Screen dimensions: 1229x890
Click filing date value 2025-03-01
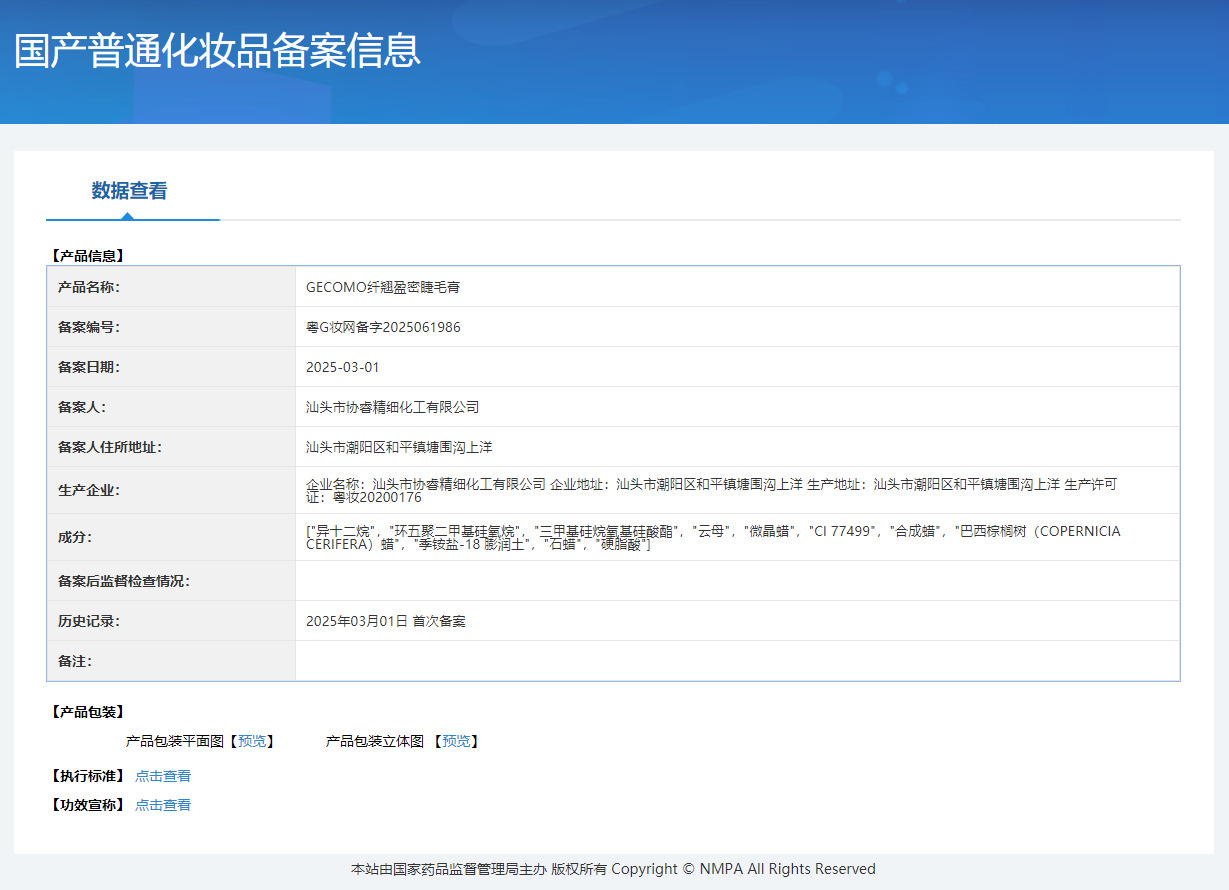click(x=343, y=367)
